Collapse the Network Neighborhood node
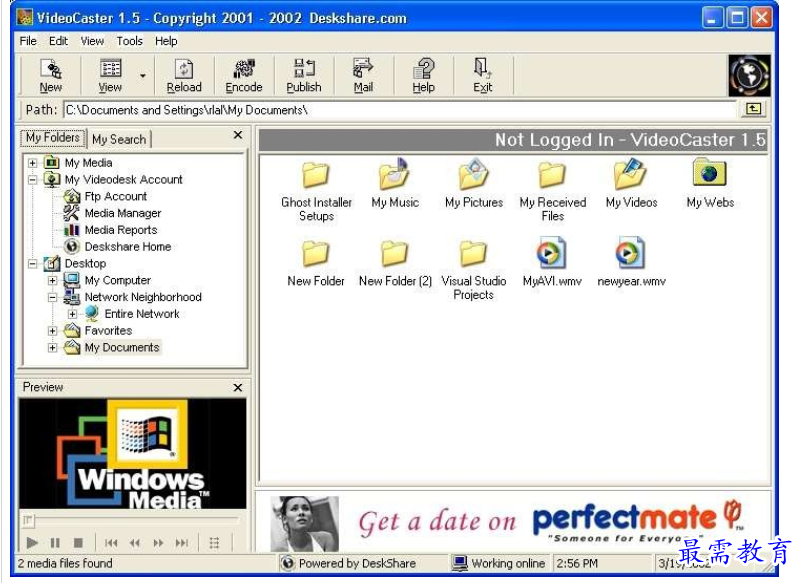The image size is (800, 583). click(53, 297)
